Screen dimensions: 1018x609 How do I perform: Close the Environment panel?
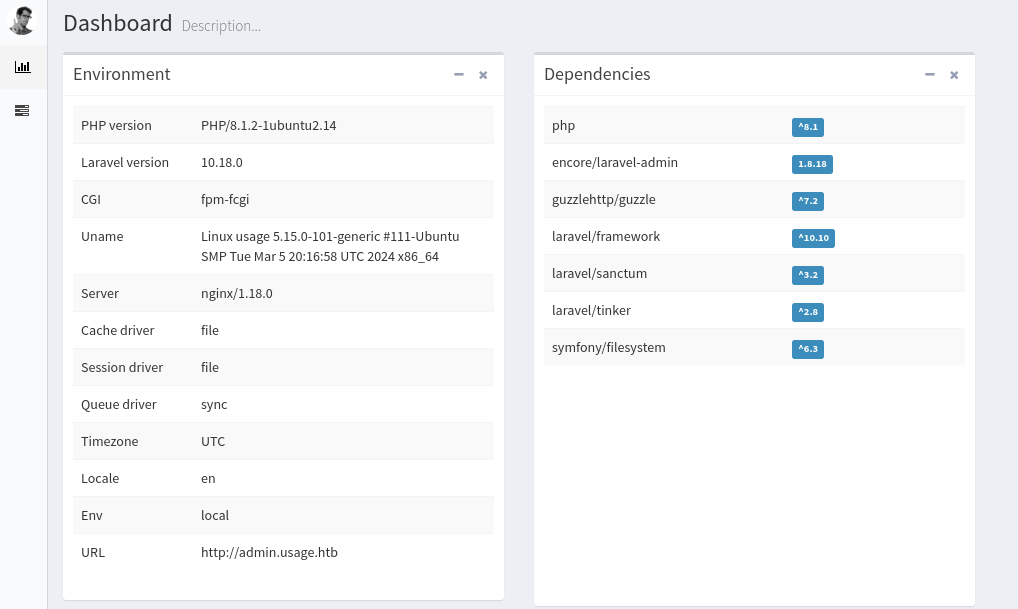pos(483,75)
